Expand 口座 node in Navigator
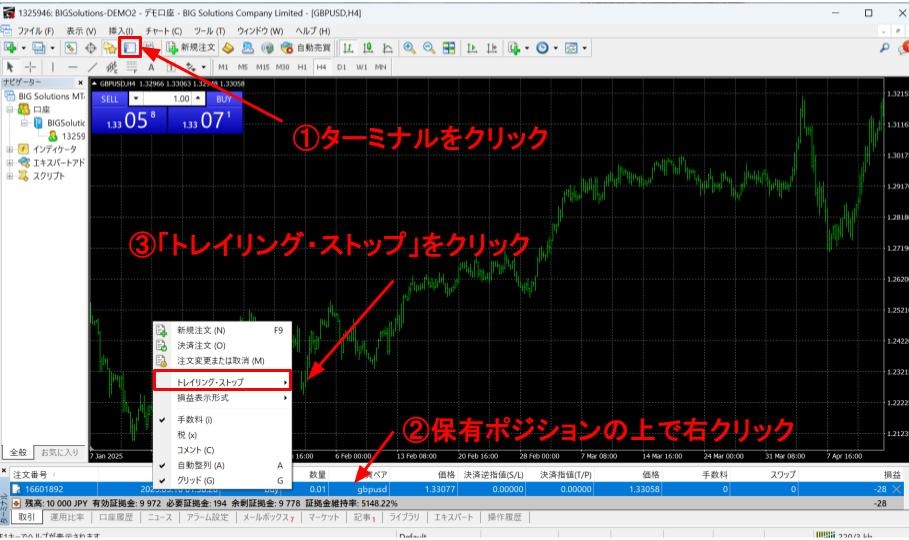Image resolution: width=909 pixels, height=540 pixels. (x=9, y=109)
